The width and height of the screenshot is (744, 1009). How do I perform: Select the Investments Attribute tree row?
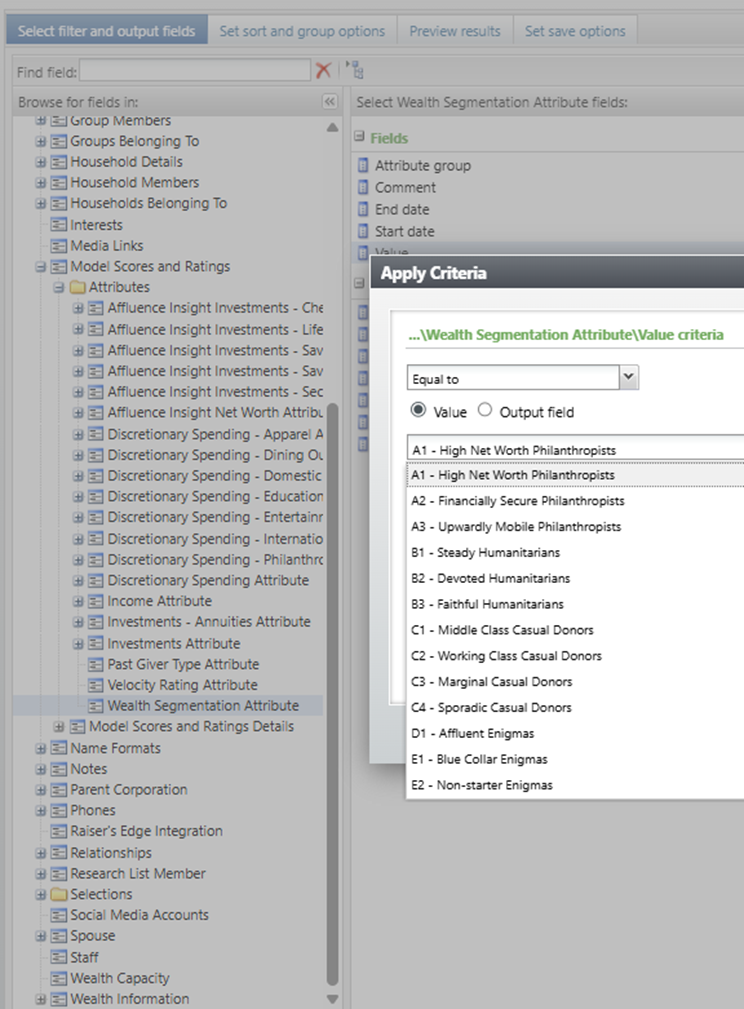click(174, 643)
